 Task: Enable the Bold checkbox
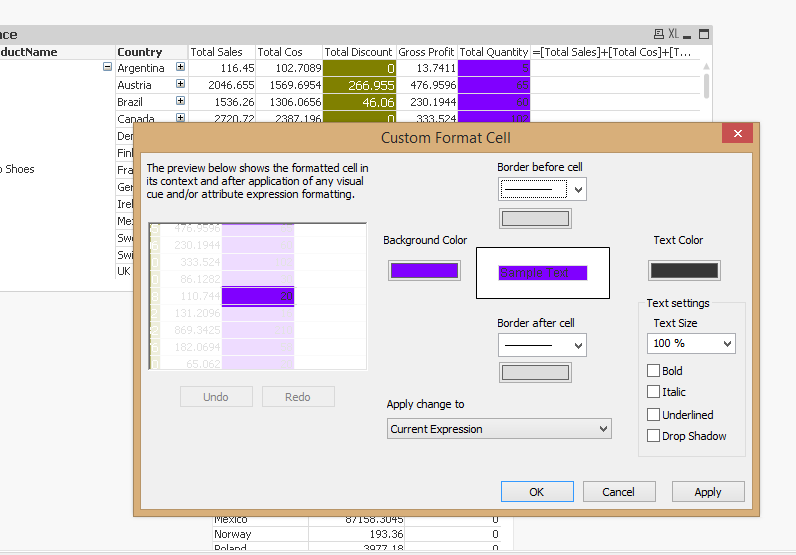pyautogui.click(x=654, y=371)
